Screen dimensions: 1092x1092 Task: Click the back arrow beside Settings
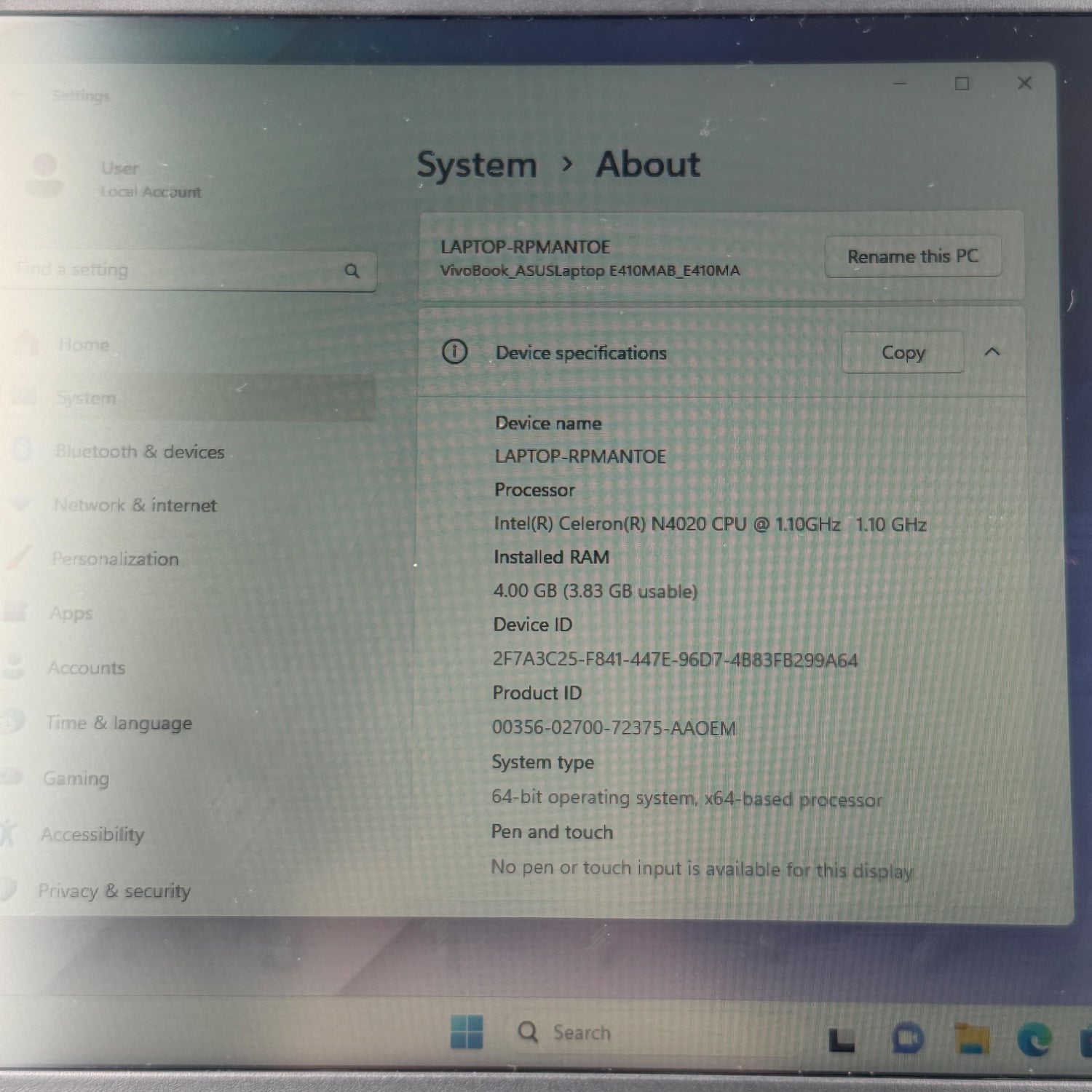(20, 95)
